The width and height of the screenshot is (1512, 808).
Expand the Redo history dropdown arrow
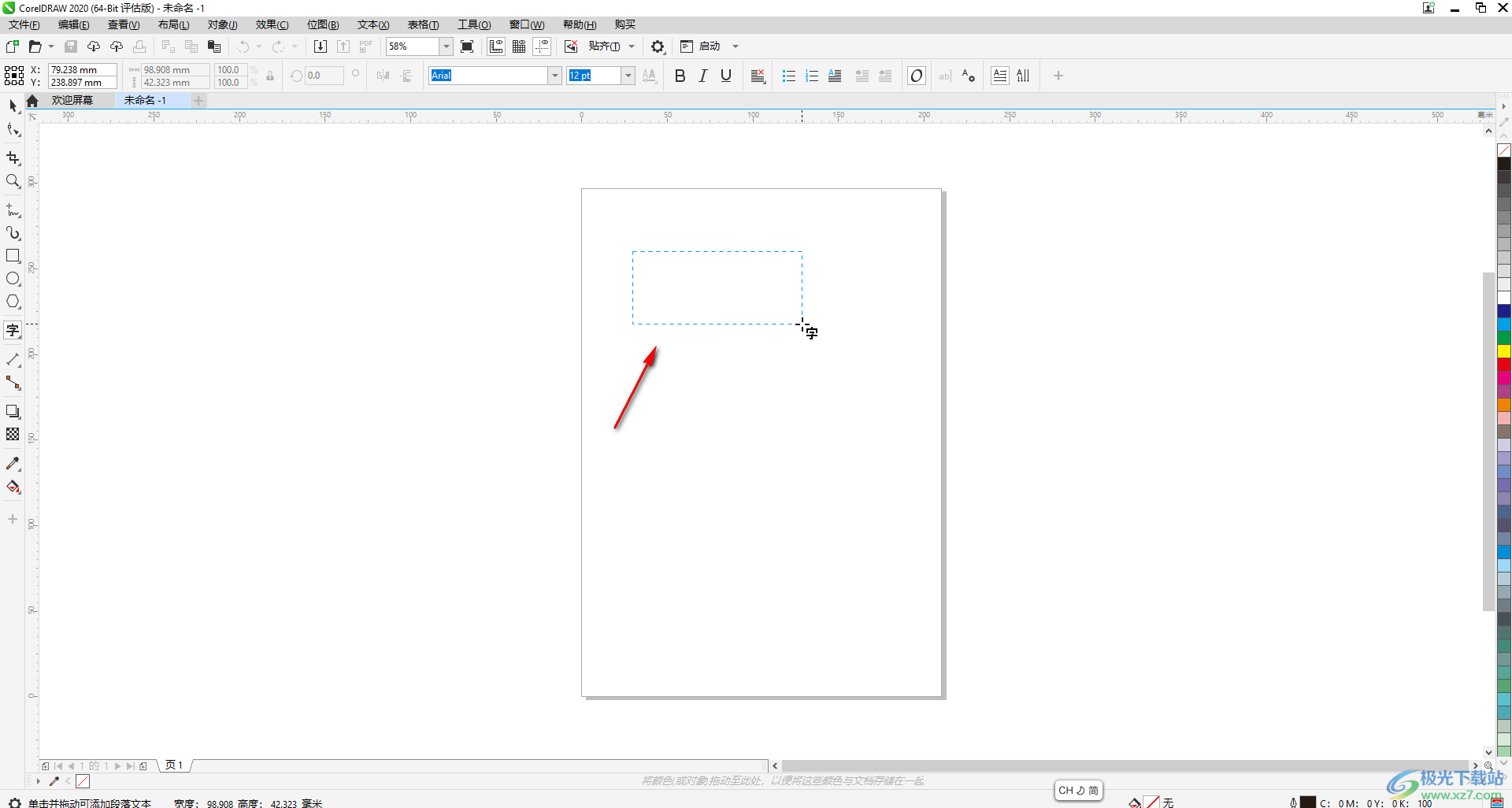pyautogui.click(x=295, y=46)
